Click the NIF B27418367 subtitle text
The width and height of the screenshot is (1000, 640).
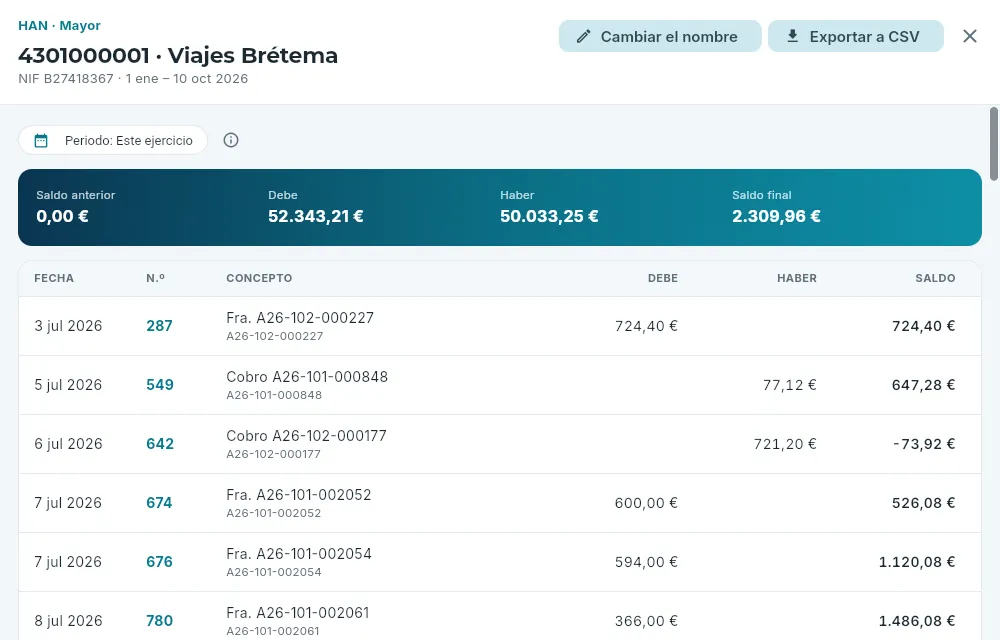click(66, 78)
